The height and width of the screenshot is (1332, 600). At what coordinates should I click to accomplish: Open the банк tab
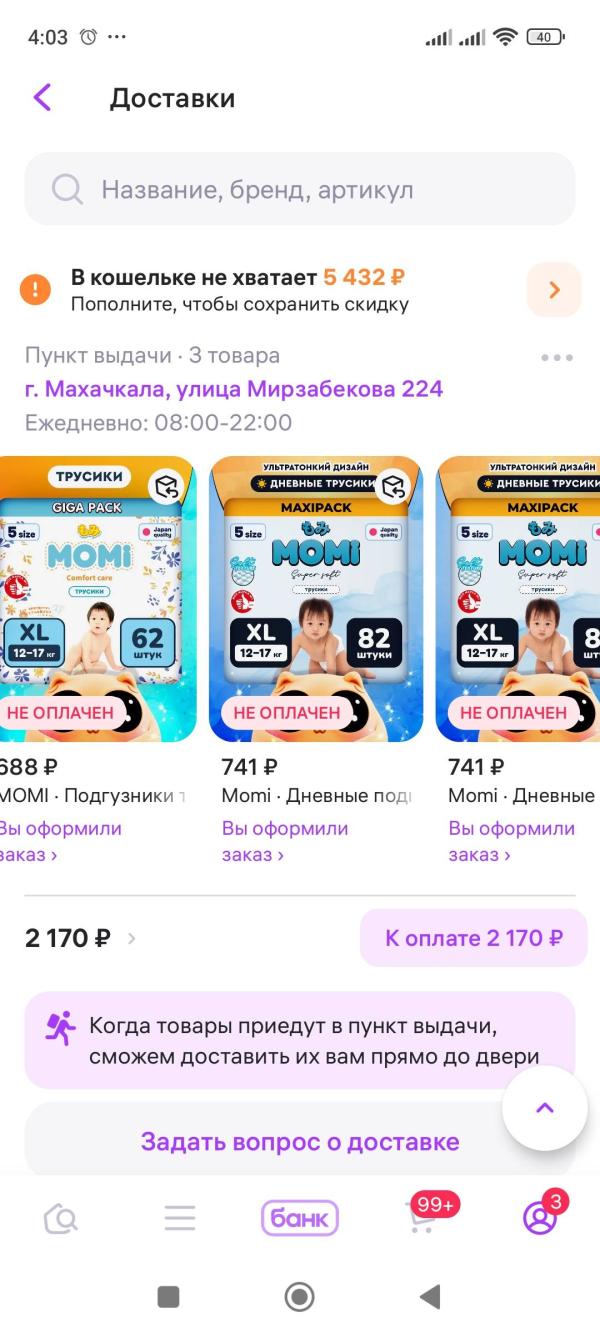click(x=300, y=1218)
